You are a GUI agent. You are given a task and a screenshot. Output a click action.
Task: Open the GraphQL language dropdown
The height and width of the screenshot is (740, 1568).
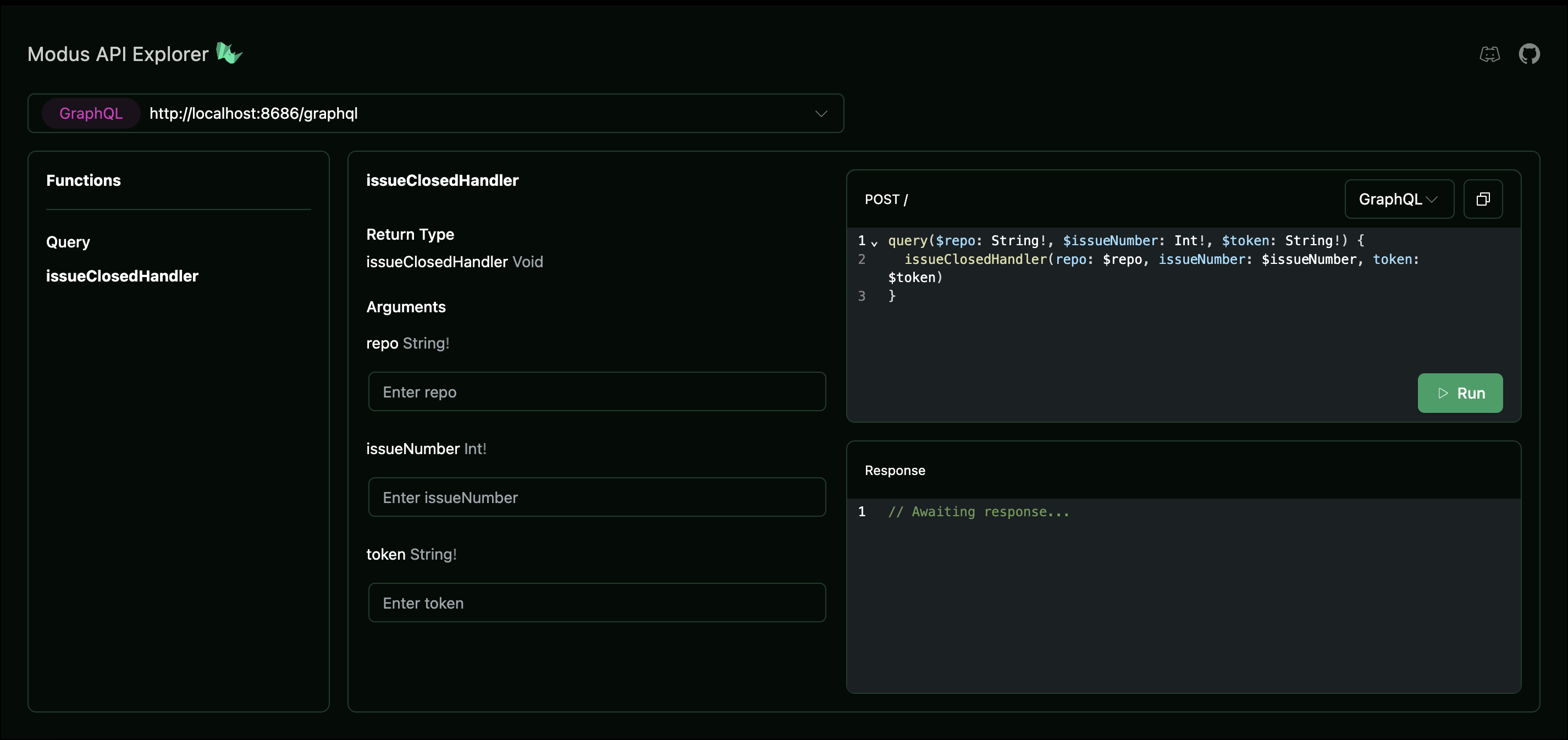click(1399, 199)
